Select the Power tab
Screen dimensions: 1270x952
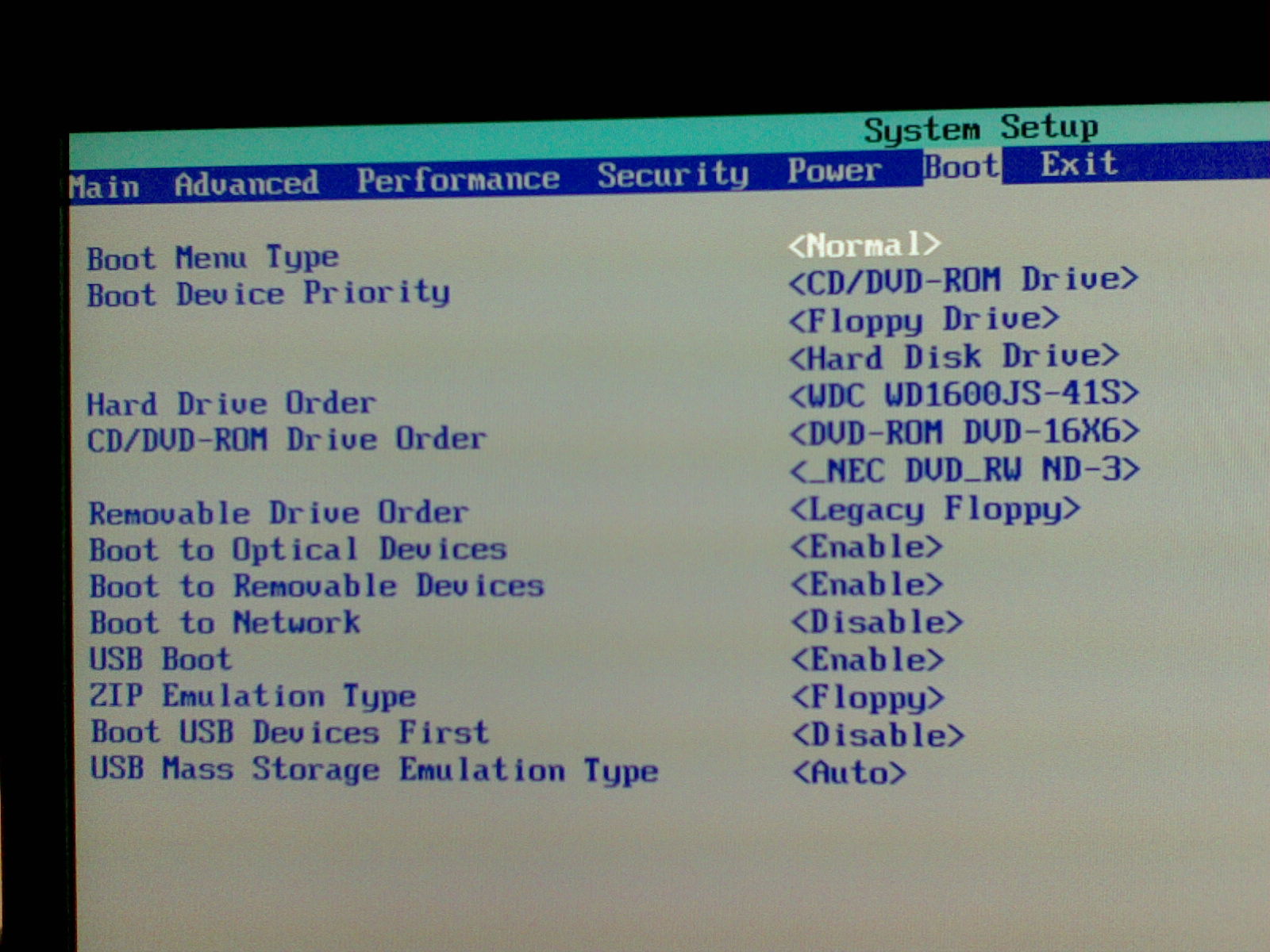(x=834, y=171)
